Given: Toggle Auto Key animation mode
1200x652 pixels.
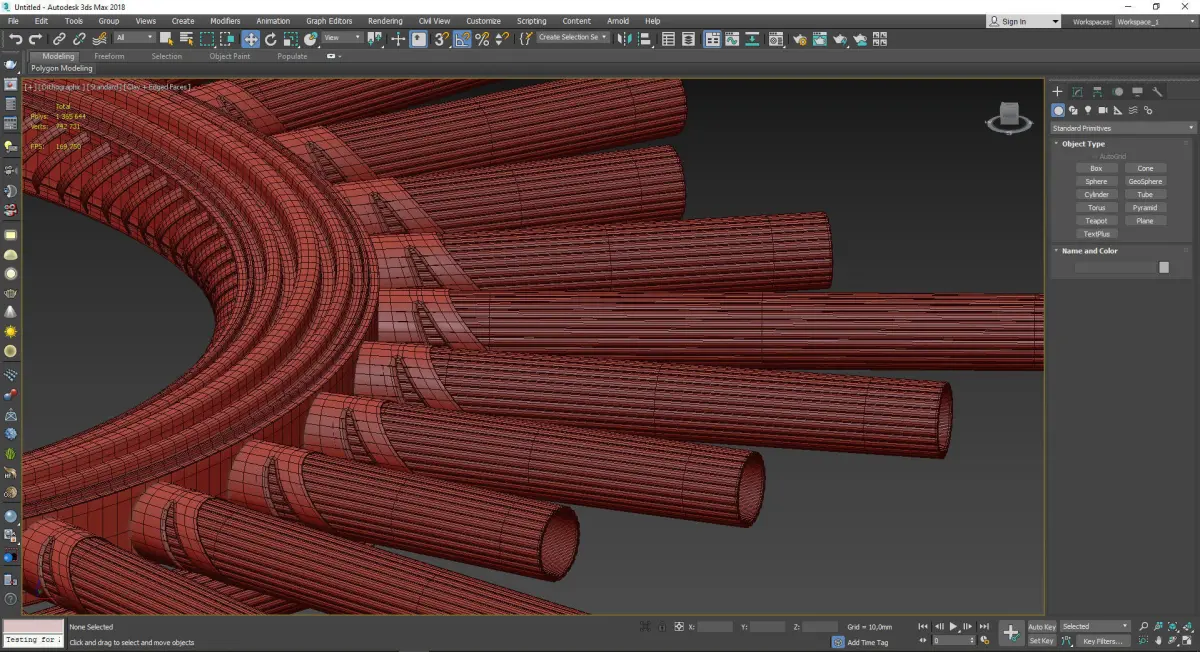Looking at the screenshot, I should (x=1041, y=627).
